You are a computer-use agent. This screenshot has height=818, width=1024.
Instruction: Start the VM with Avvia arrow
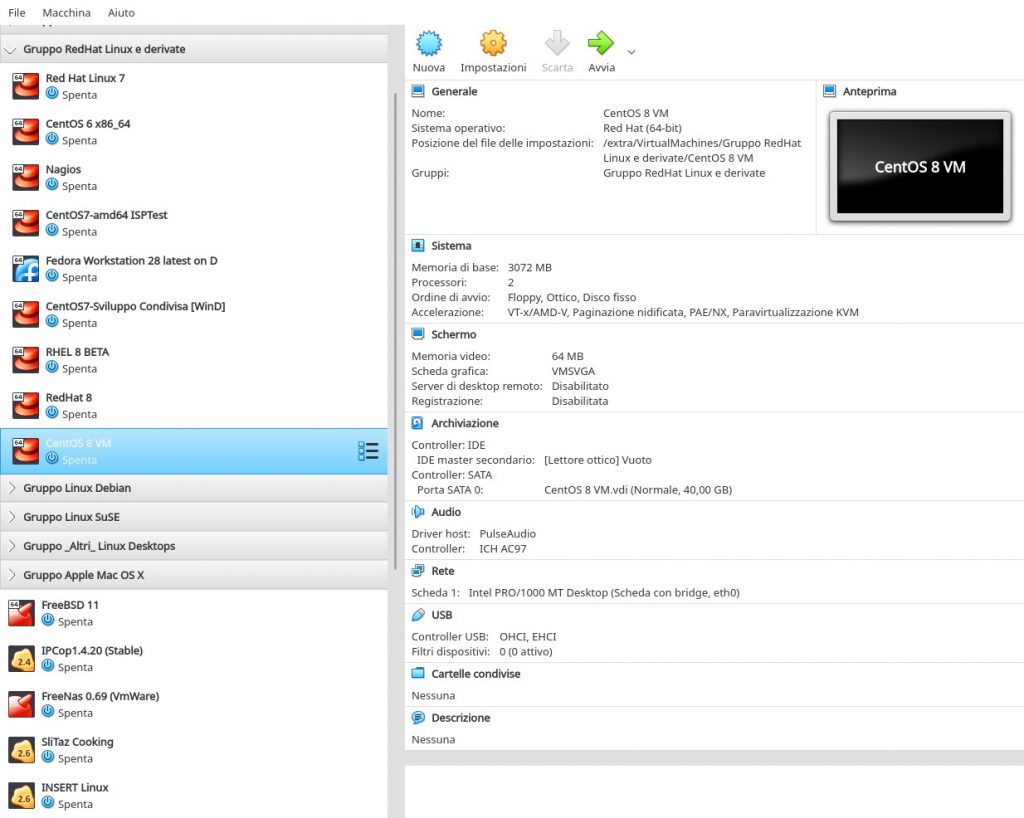click(601, 44)
